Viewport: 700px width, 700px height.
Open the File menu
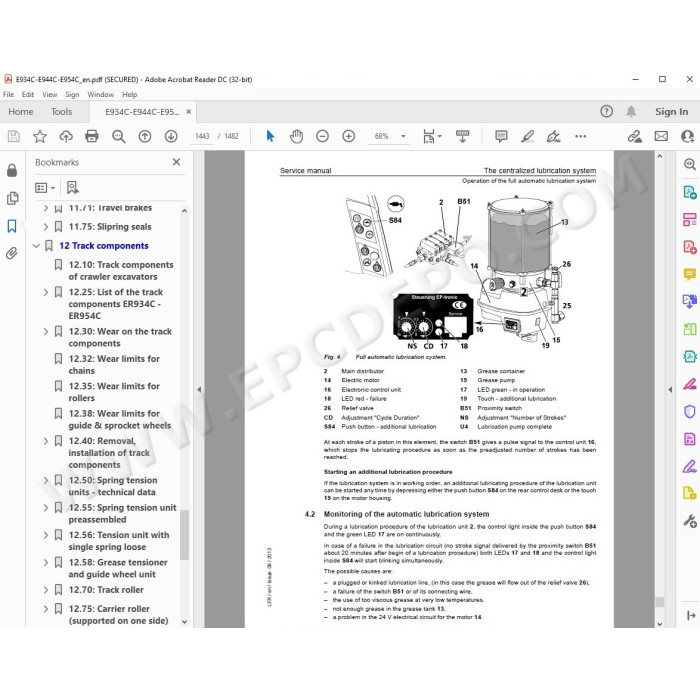tap(8, 95)
